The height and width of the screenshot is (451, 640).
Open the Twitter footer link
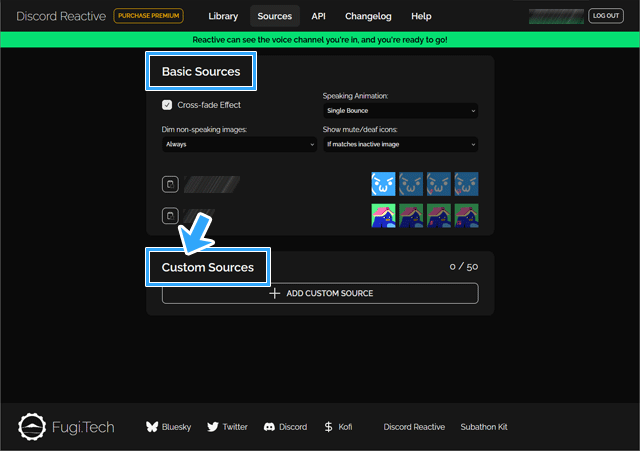pyautogui.click(x=235, y=427)
